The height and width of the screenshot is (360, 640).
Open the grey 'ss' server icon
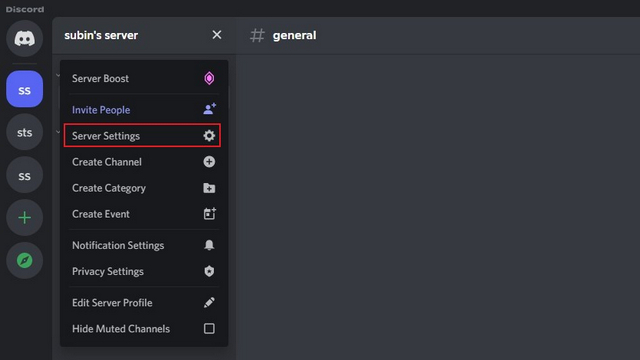point(24,176)
